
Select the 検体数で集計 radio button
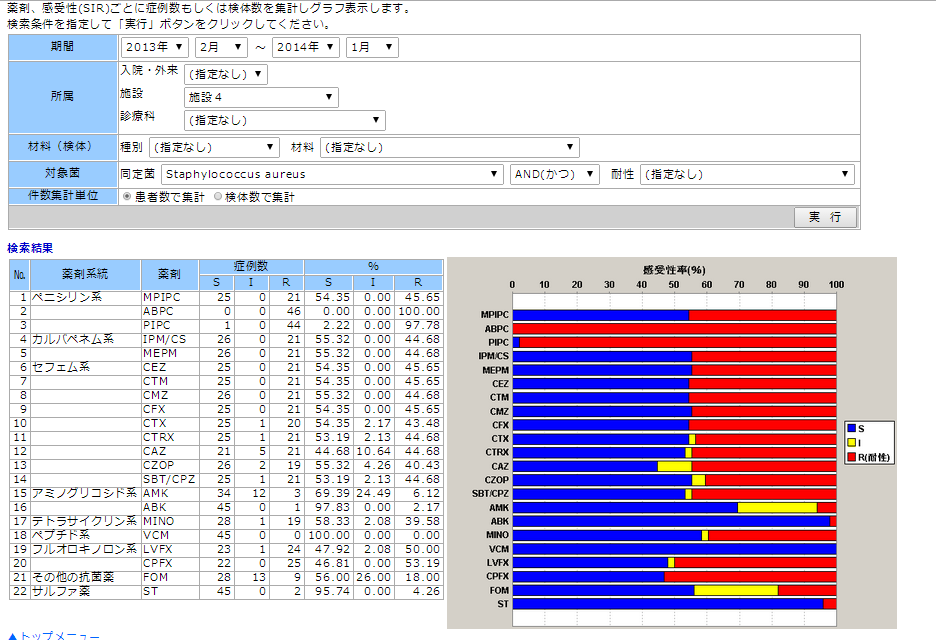coord(219,197)
